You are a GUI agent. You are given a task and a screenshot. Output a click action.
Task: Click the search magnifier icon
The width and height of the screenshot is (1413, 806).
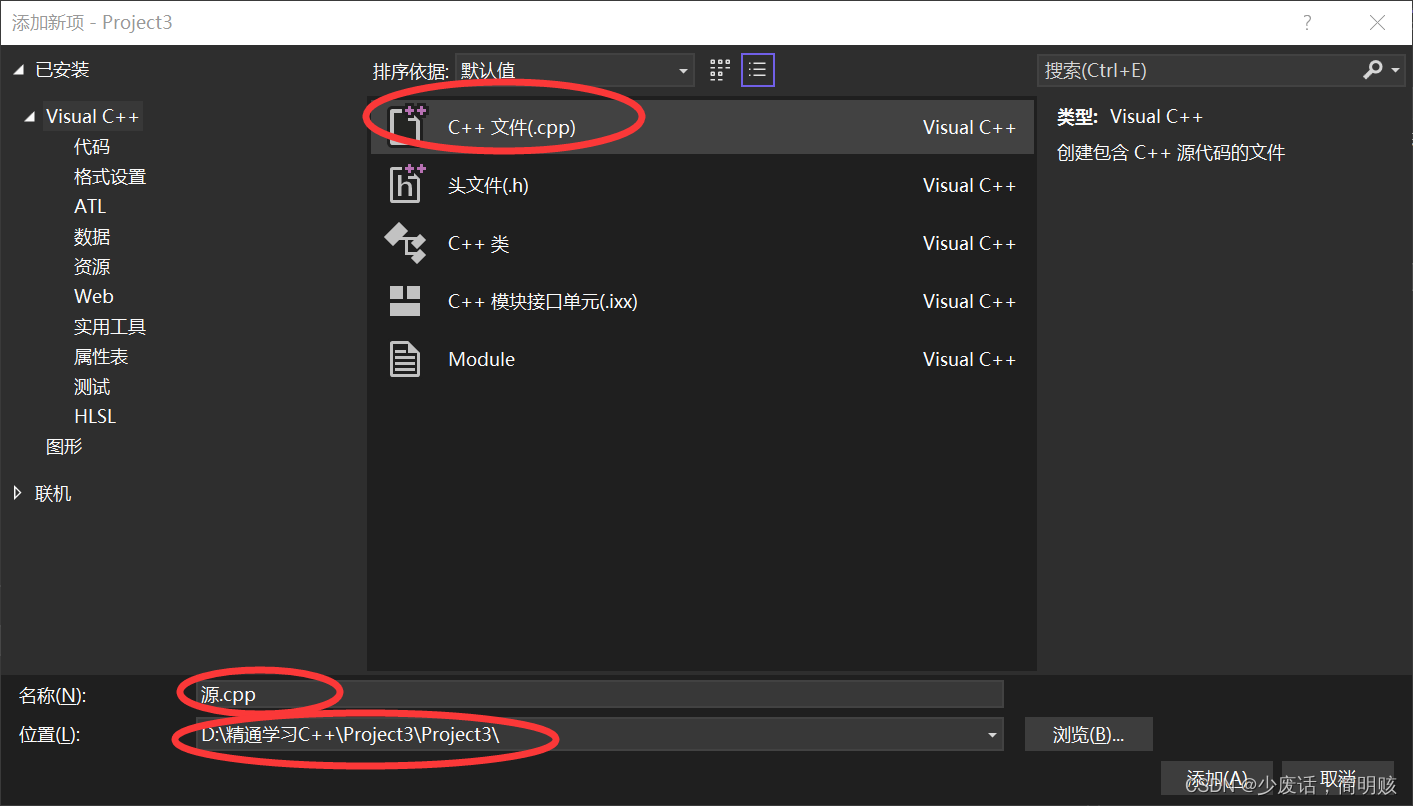tap(1372, 70)
